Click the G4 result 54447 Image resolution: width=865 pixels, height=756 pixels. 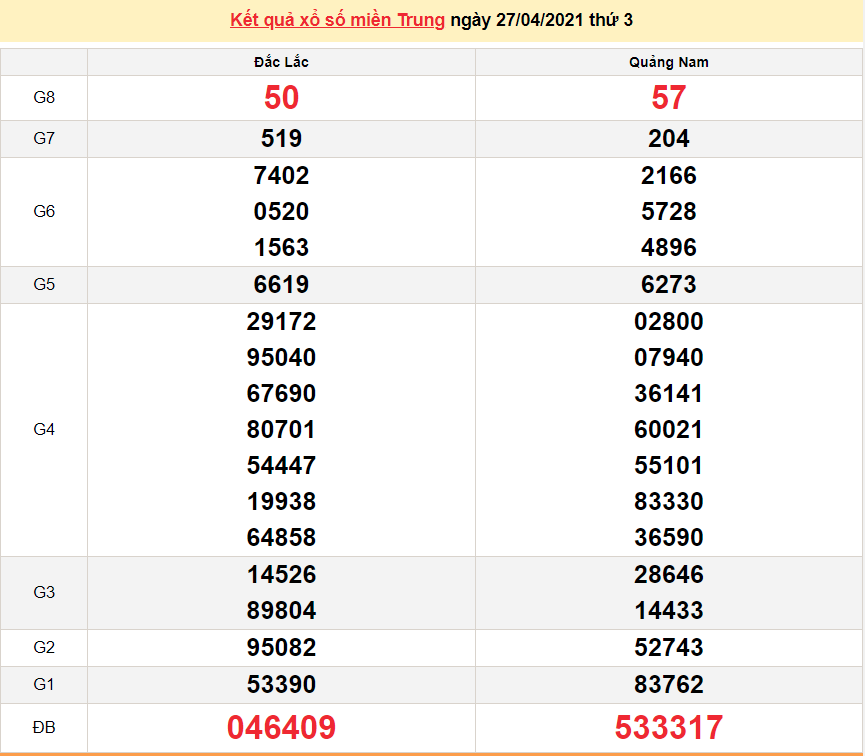(281, 465)
